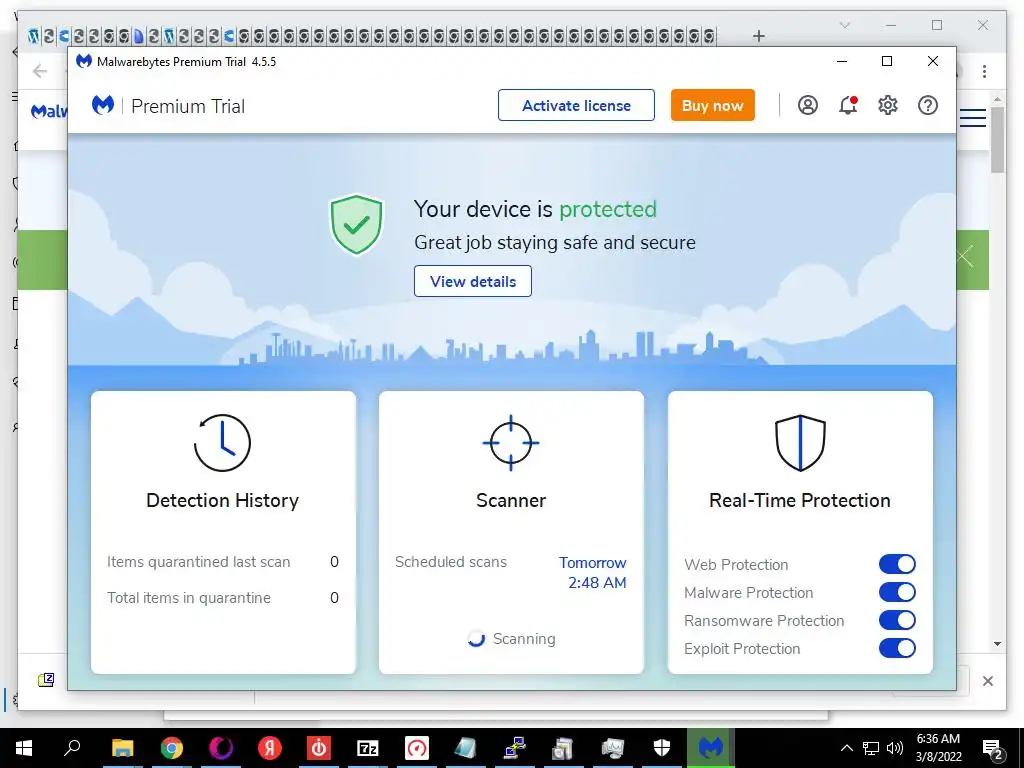
Task: Expand the browser tab search chevron
Action: (x=844, y=25)
